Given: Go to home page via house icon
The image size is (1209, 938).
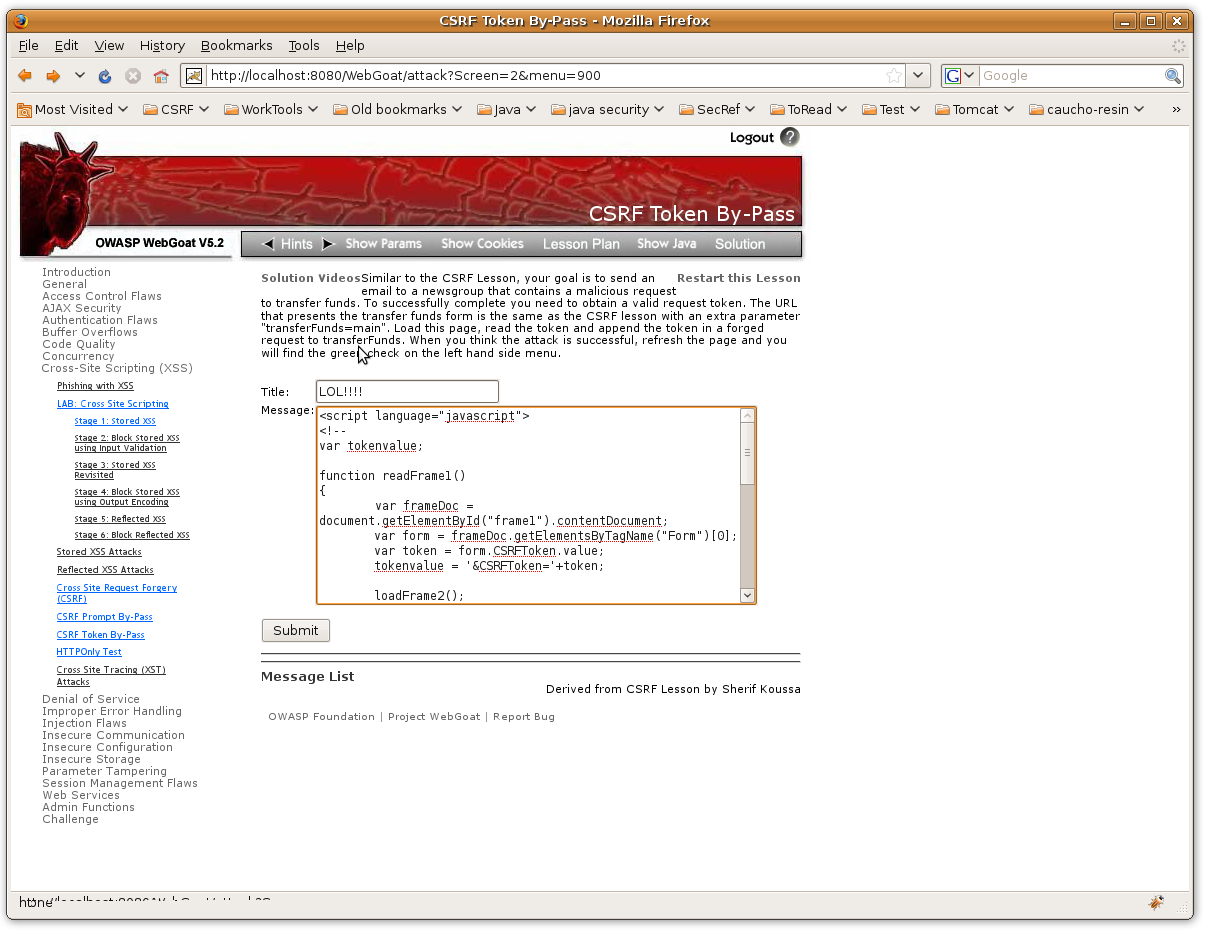Looking at the screenshot, I should click(x=161, y=76).
